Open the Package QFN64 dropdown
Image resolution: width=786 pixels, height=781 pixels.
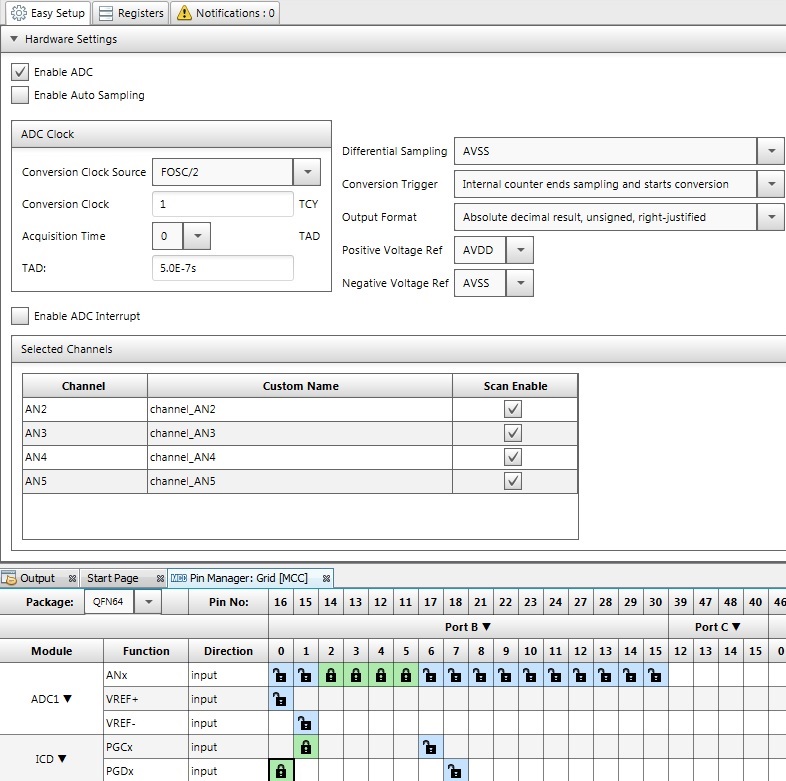(149, 602)
